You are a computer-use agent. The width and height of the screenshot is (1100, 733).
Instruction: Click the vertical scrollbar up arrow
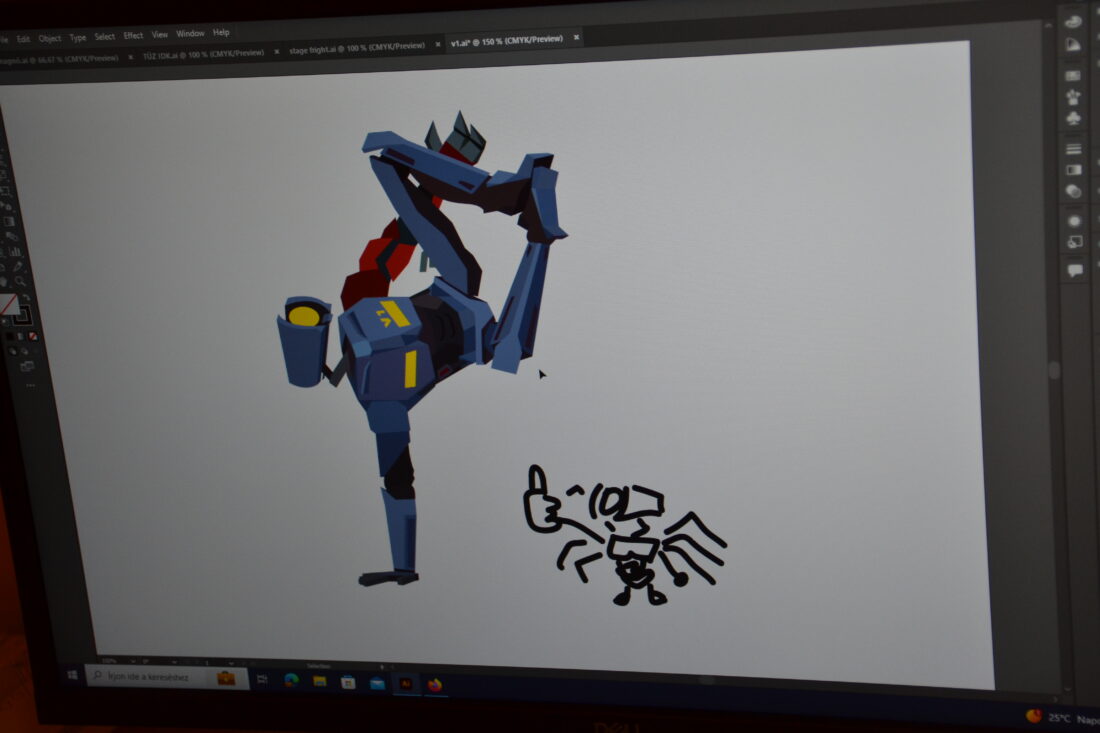(1048, 25)
